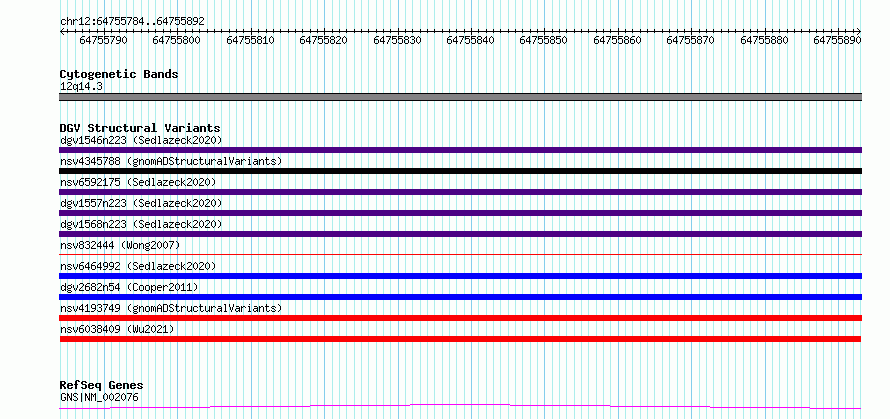Click ruler position 64755790
This screenshot has height=419, width=890.
click(103, 40)
